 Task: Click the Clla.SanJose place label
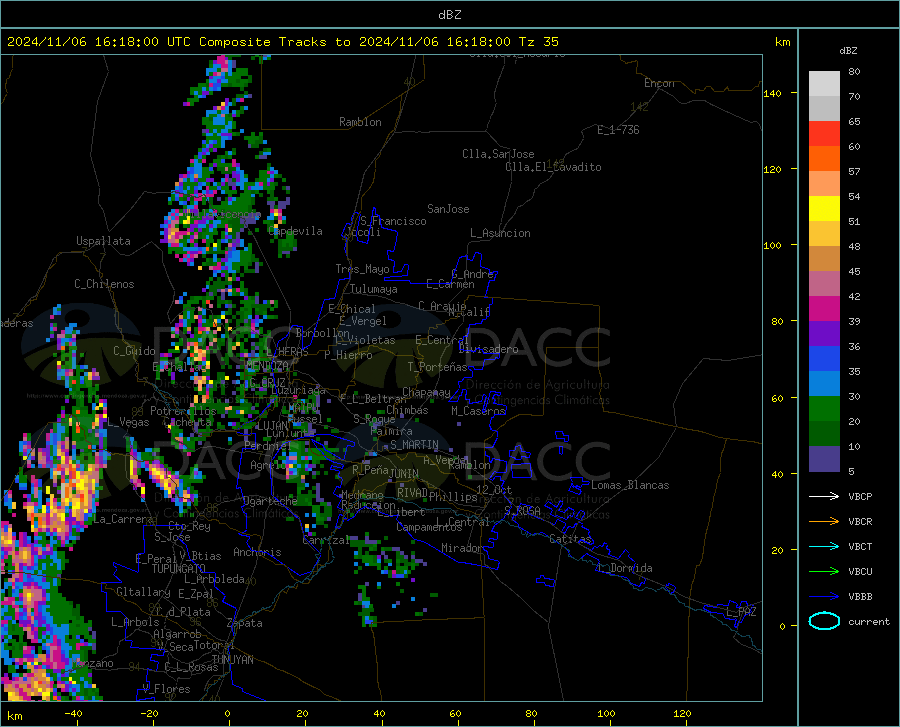coord(498,154)
